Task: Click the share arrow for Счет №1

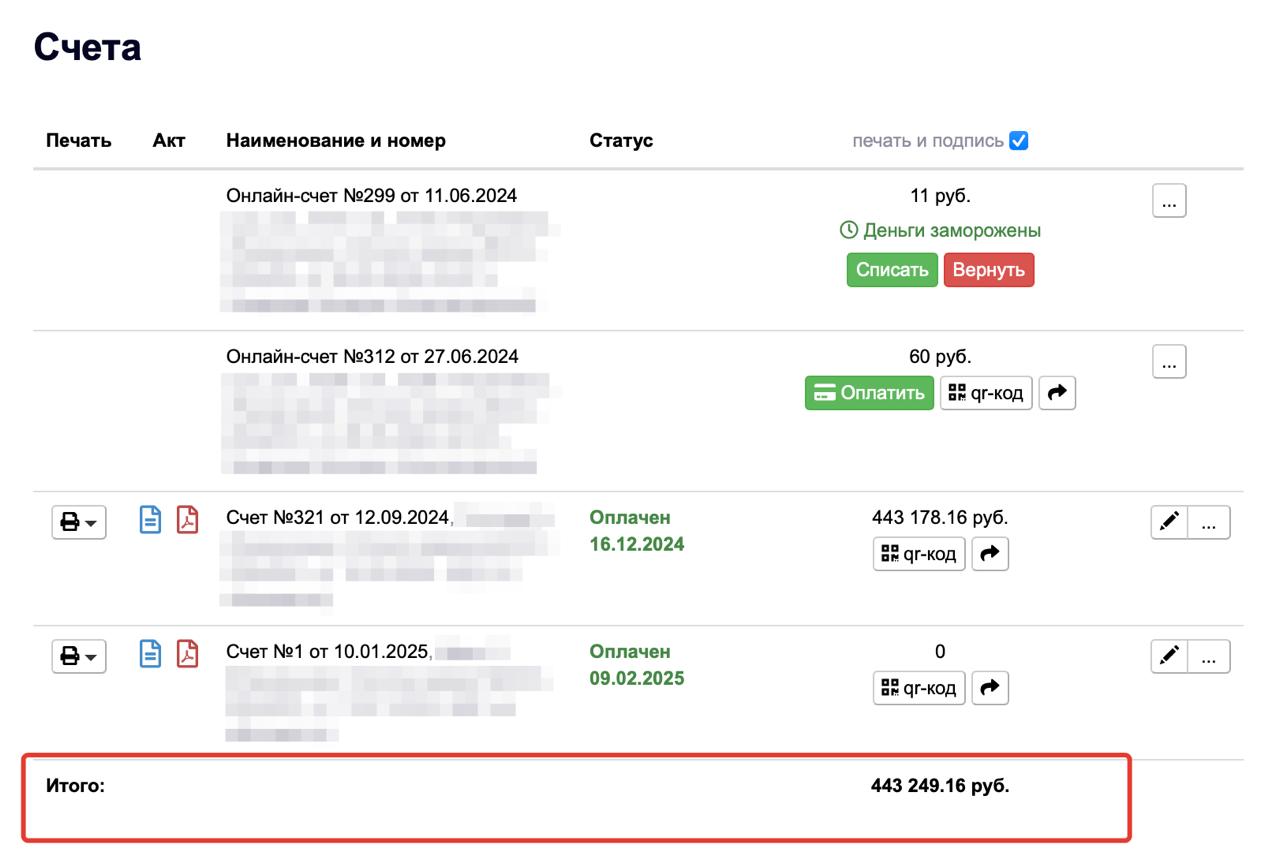Action: click(x=990, y=688)
